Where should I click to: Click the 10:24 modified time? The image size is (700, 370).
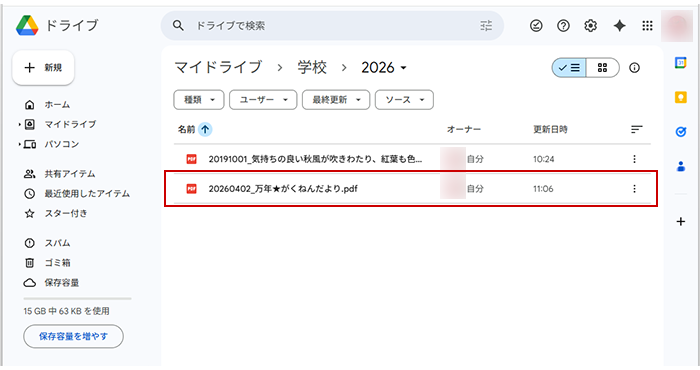coord(544,159)
